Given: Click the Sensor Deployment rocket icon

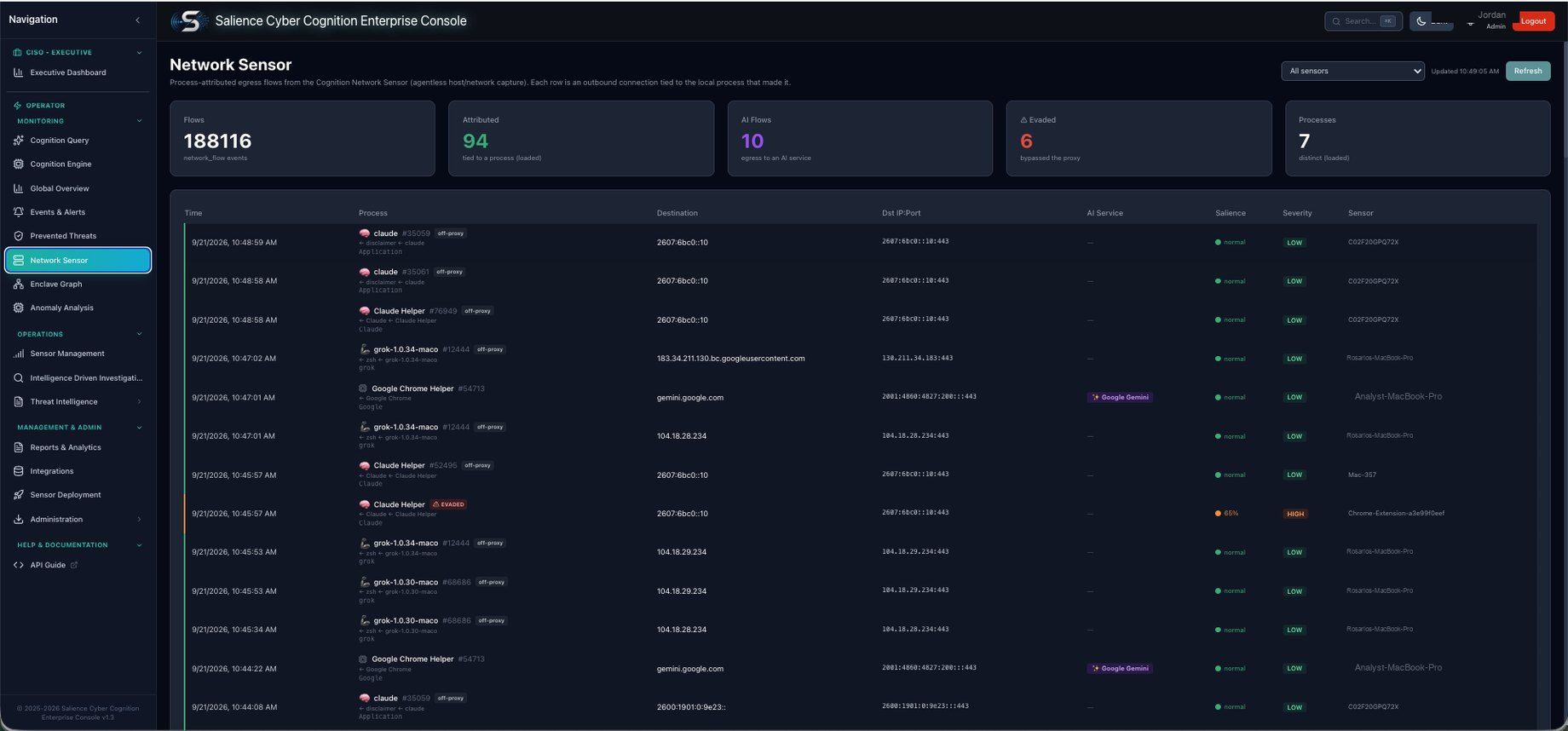Looking at the screenshot, I should pos(18,495).
